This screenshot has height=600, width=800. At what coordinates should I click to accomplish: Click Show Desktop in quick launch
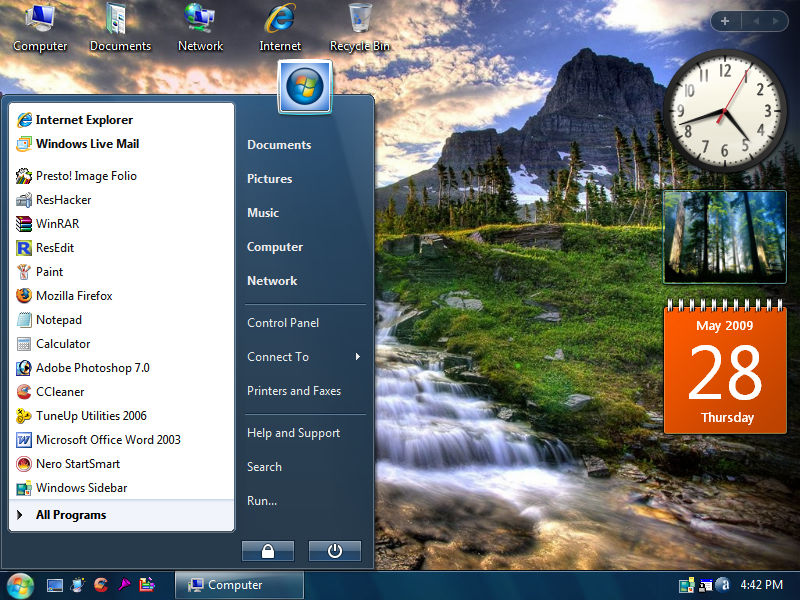click(55, 585)
